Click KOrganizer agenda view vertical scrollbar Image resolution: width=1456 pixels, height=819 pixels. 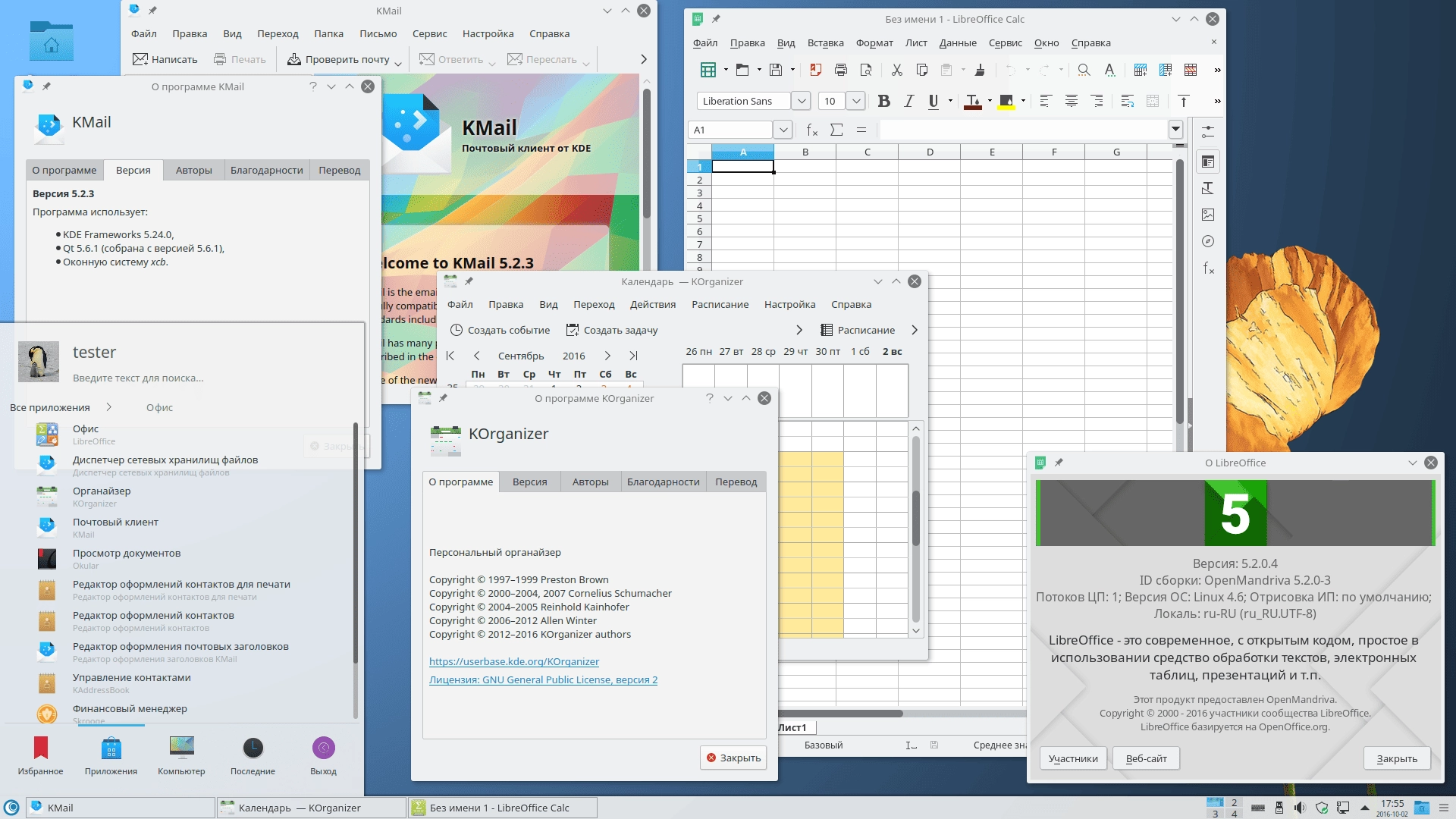[x=915, y=529]
